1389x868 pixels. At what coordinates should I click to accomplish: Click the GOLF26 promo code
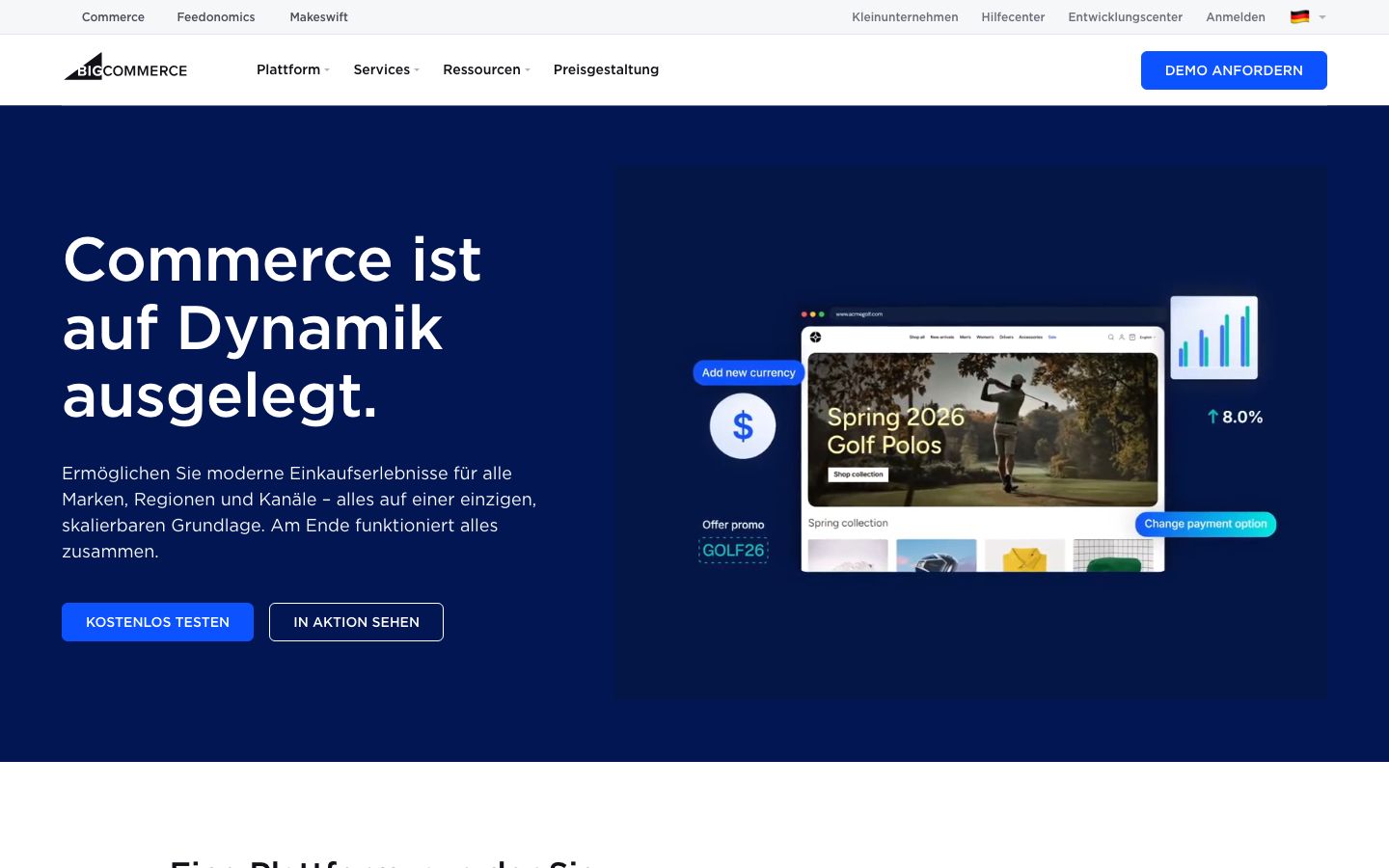[x=733, y=551]
